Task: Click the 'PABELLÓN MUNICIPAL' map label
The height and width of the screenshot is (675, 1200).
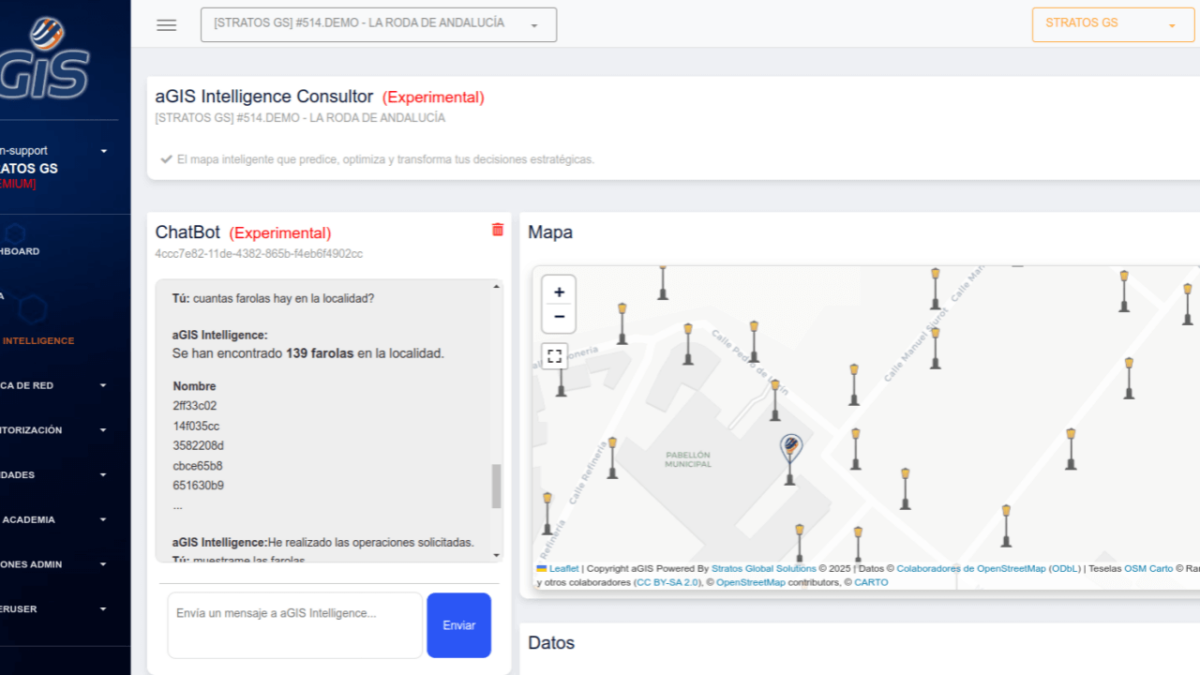Action: pos(688,459)
